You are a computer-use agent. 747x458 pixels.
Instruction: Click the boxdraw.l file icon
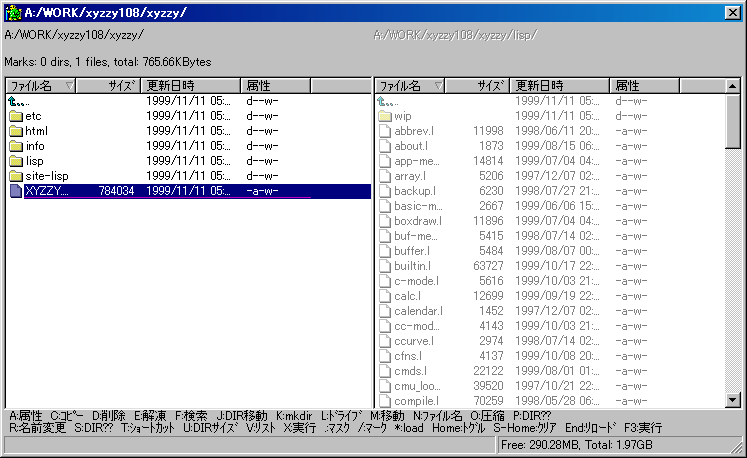[385, 221]
